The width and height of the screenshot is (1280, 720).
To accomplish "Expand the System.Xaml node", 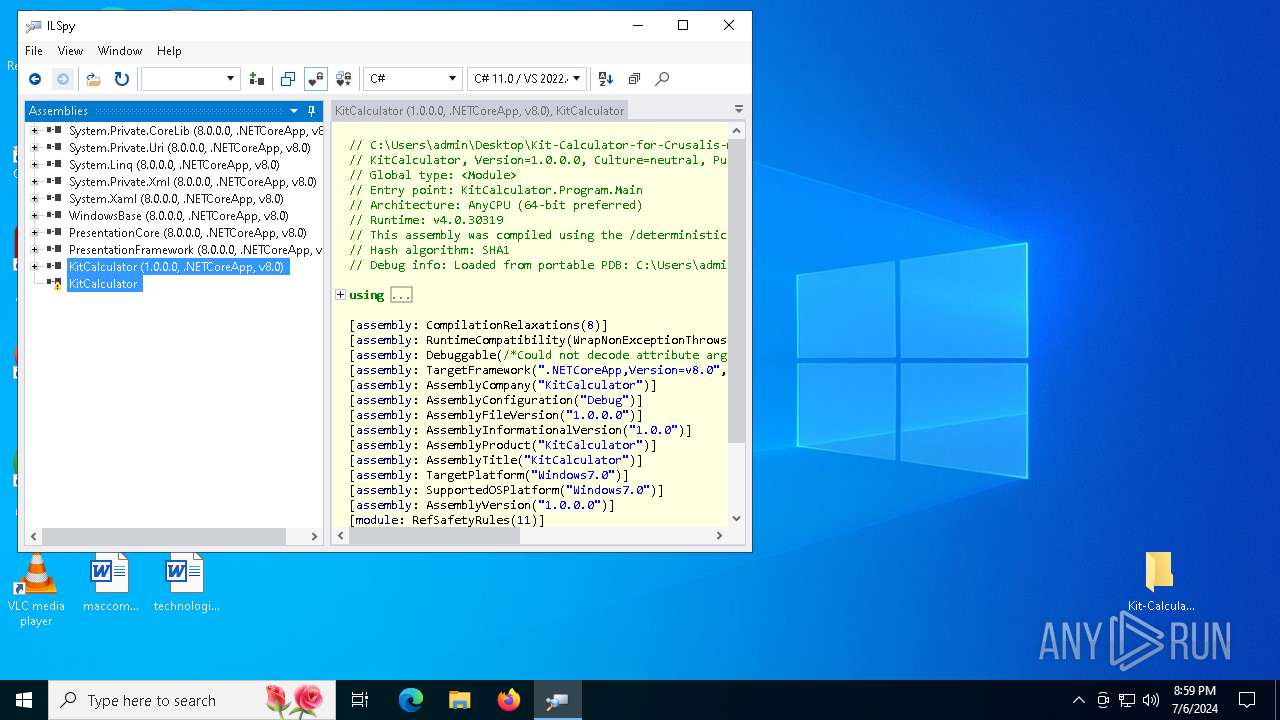I will point(35,199).
